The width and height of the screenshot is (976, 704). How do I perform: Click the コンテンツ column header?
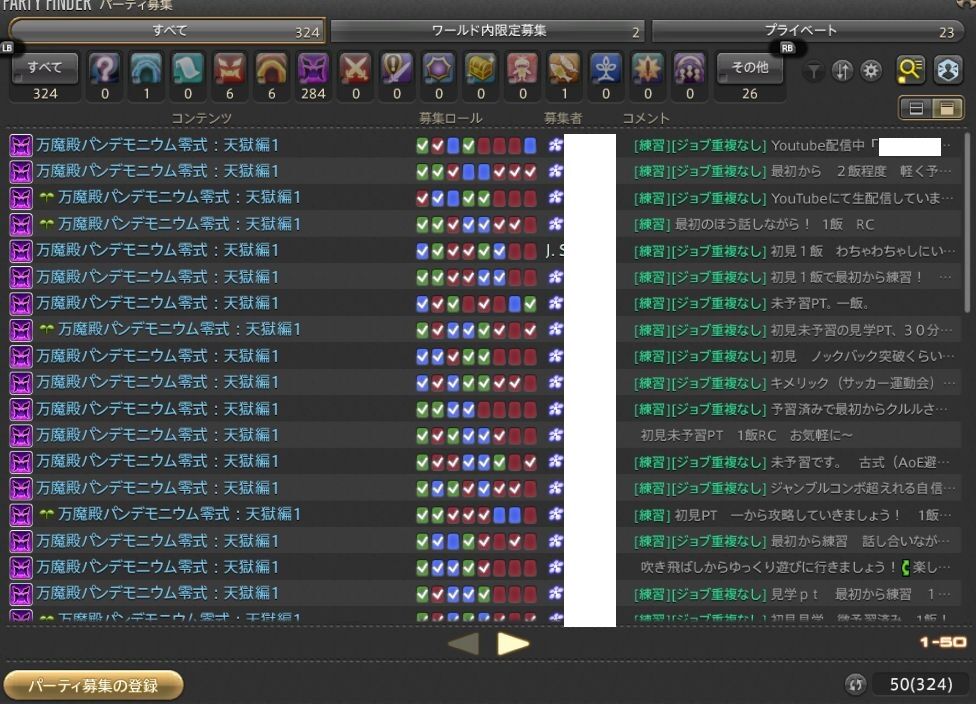click(201, 118)
